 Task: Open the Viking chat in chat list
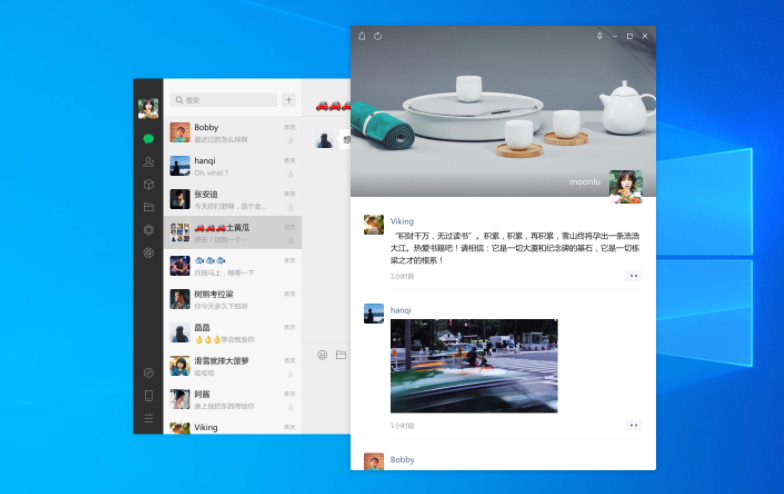[x=232, y=426]
